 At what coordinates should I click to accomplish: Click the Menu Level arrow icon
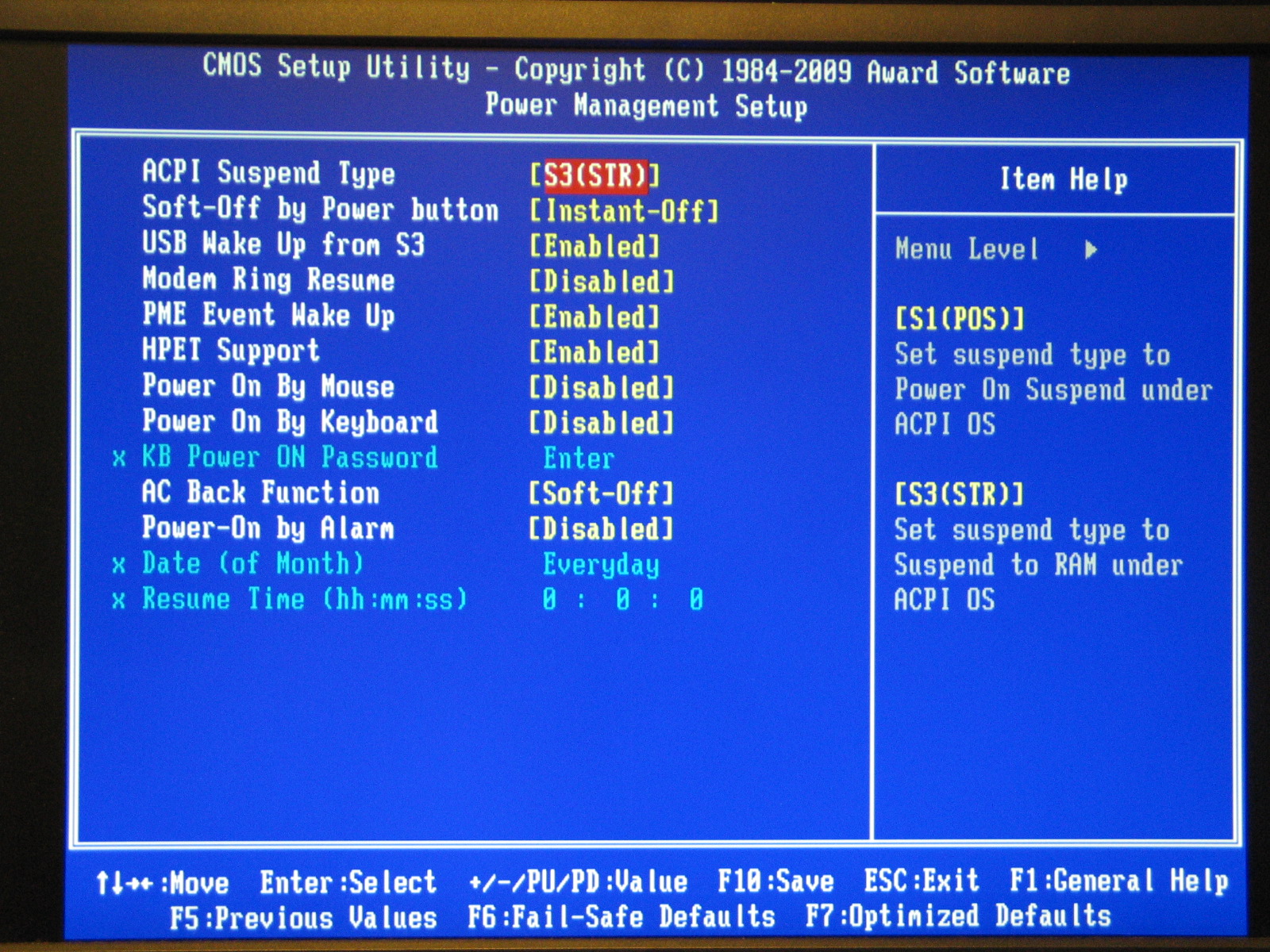coord(1091,250)
